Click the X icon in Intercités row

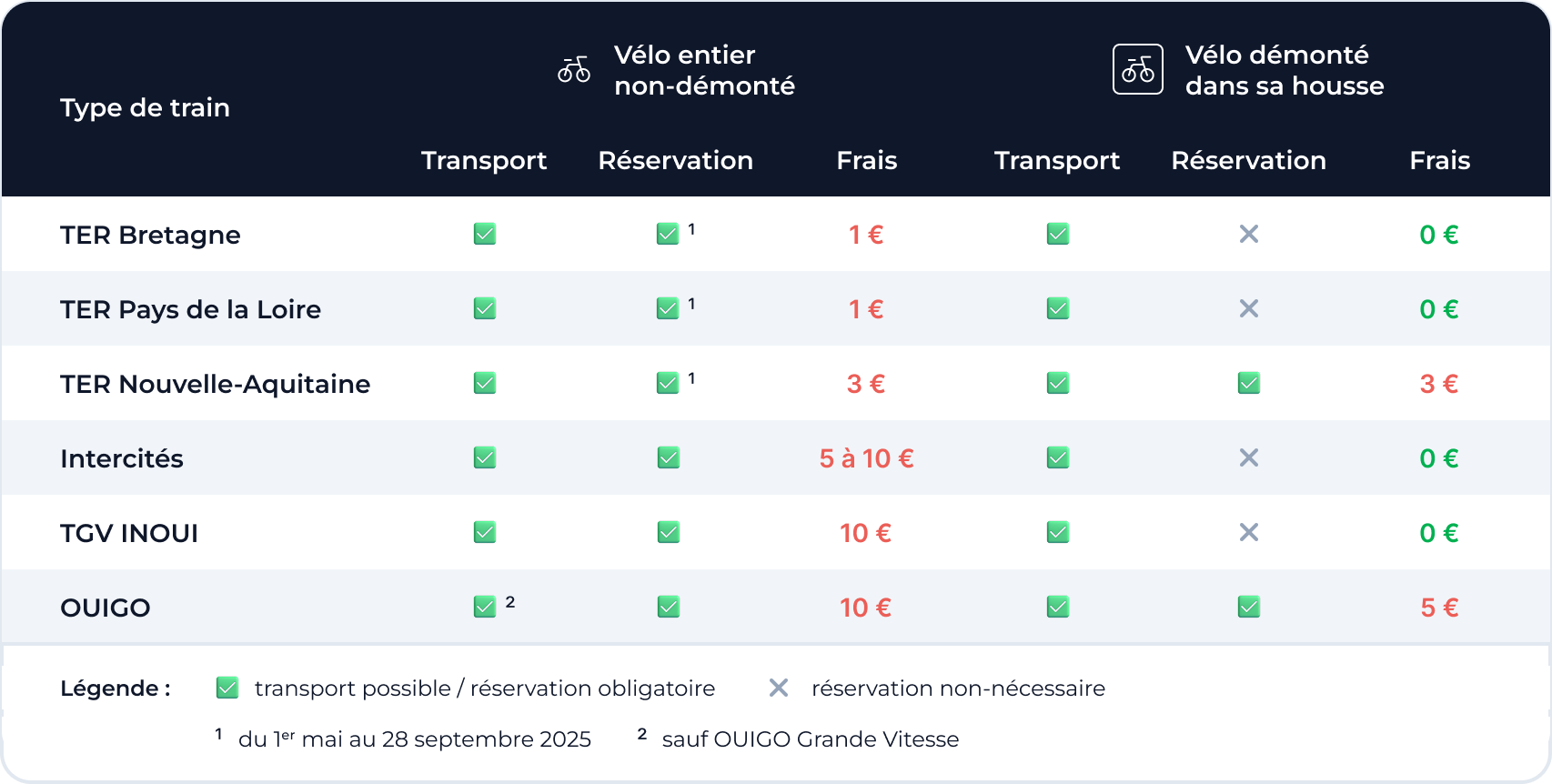click(x=1249, y=457)
